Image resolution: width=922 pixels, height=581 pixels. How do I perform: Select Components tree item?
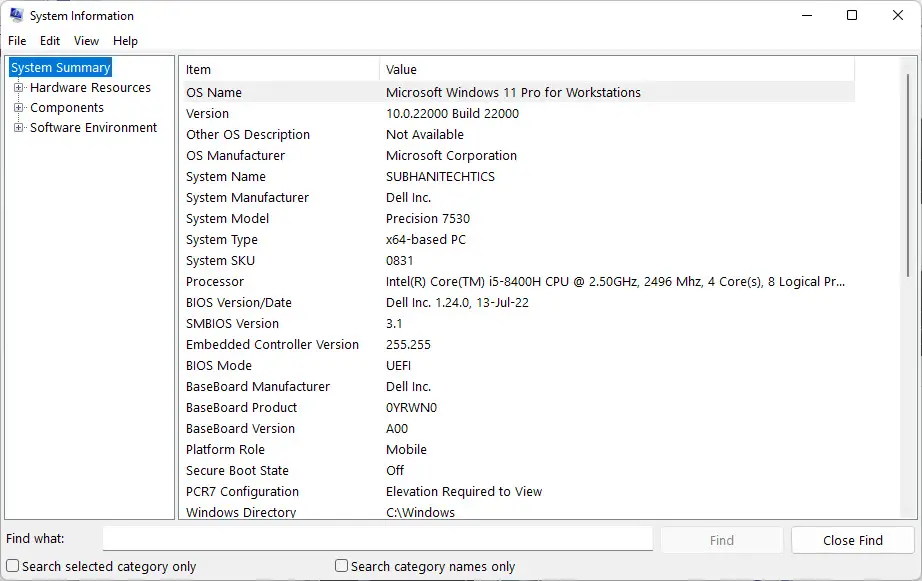click(x=67, y=108)
